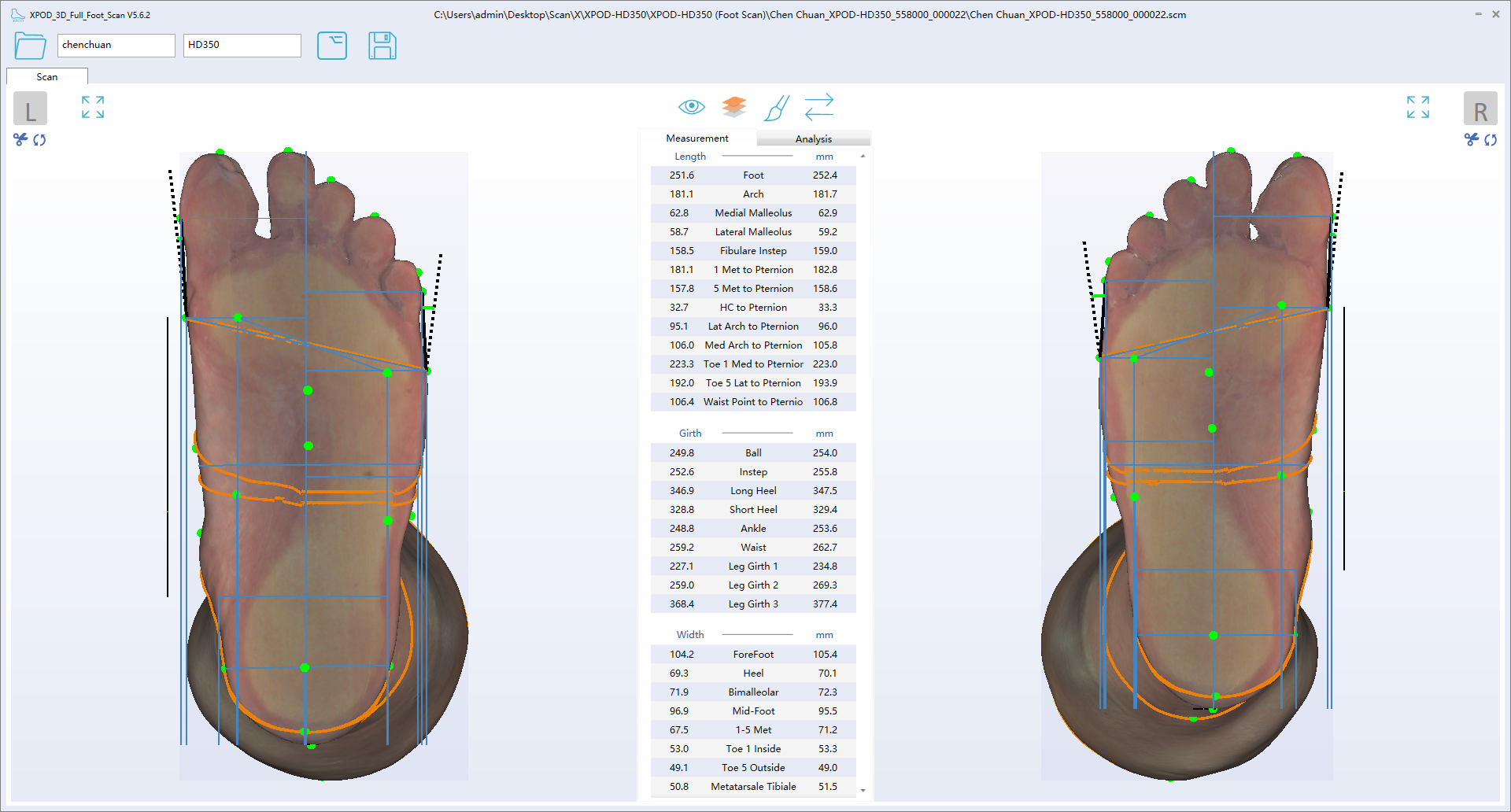The height and width of the screenshot is (812, 1511).
Task: Click the HD350 model input field
Action: click(242, 45)
